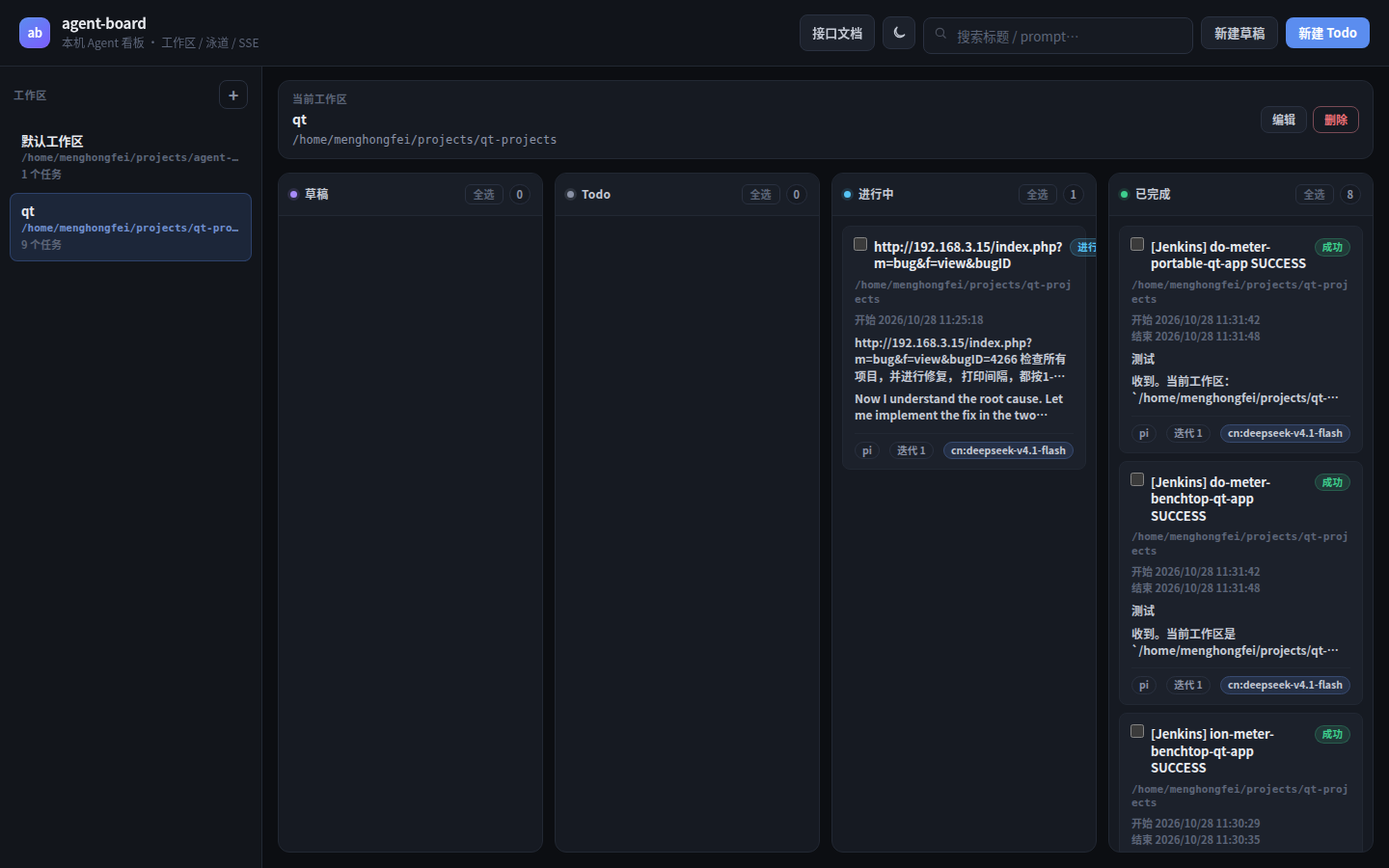The image size is (1389, 868).
Task: Focus the 搜索标题 / prompt search field
Action: 1058,36
